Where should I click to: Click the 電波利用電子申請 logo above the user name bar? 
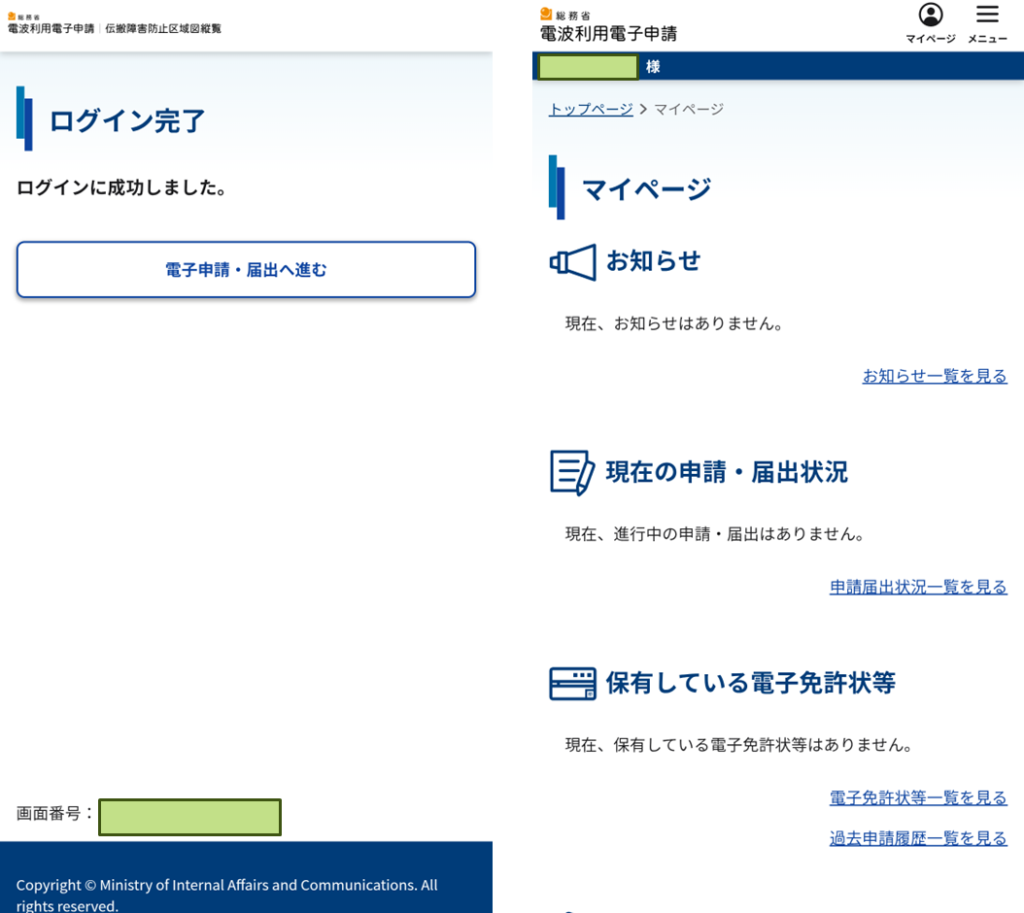(x=608, y=28)
